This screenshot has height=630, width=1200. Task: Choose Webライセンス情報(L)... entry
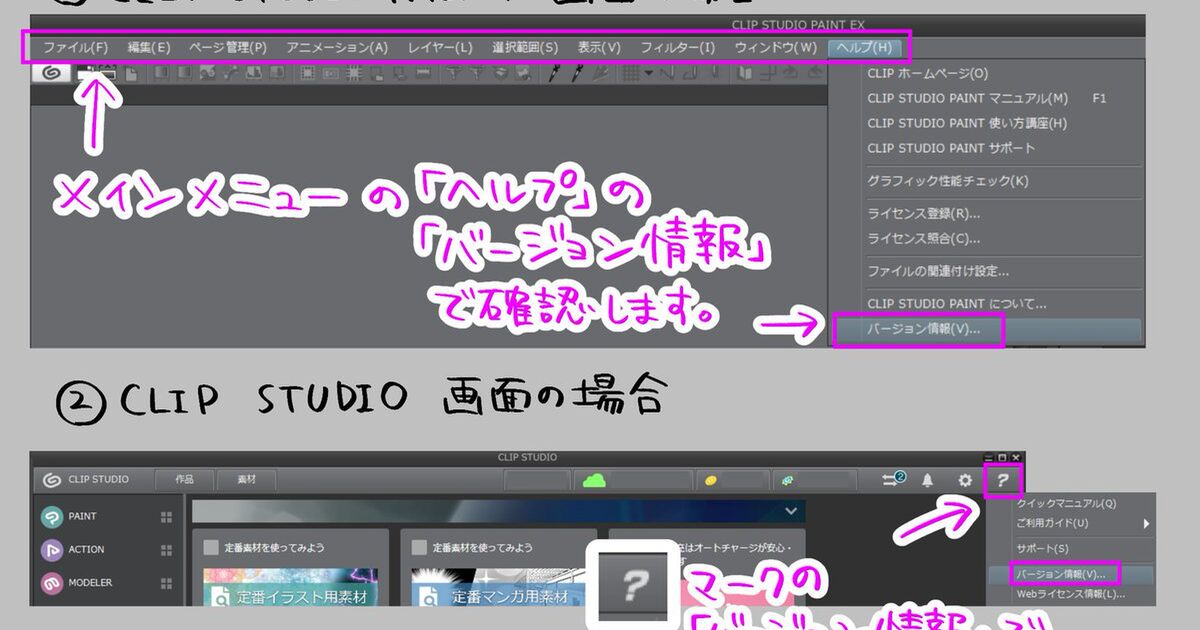point(1070,594)
